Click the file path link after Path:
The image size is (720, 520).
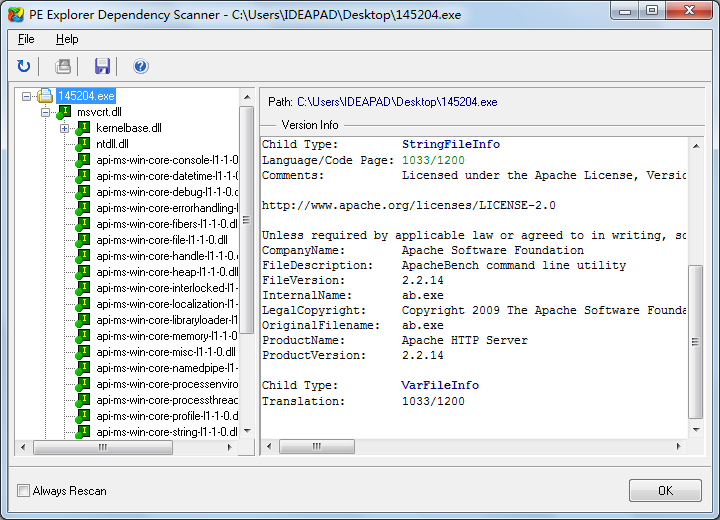click(x=397, y=102)
